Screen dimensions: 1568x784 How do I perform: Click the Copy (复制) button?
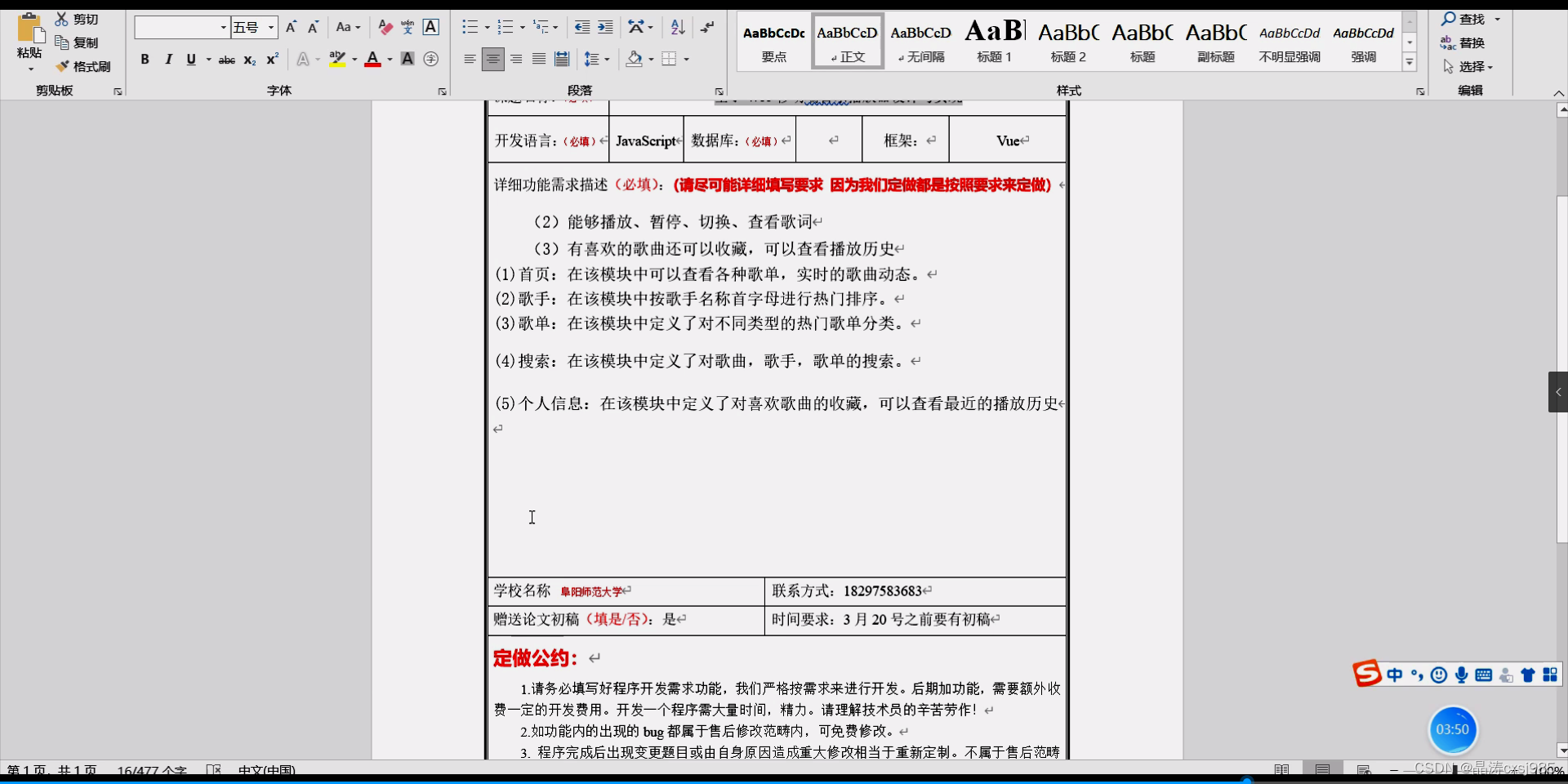click(x=76, y=42)
